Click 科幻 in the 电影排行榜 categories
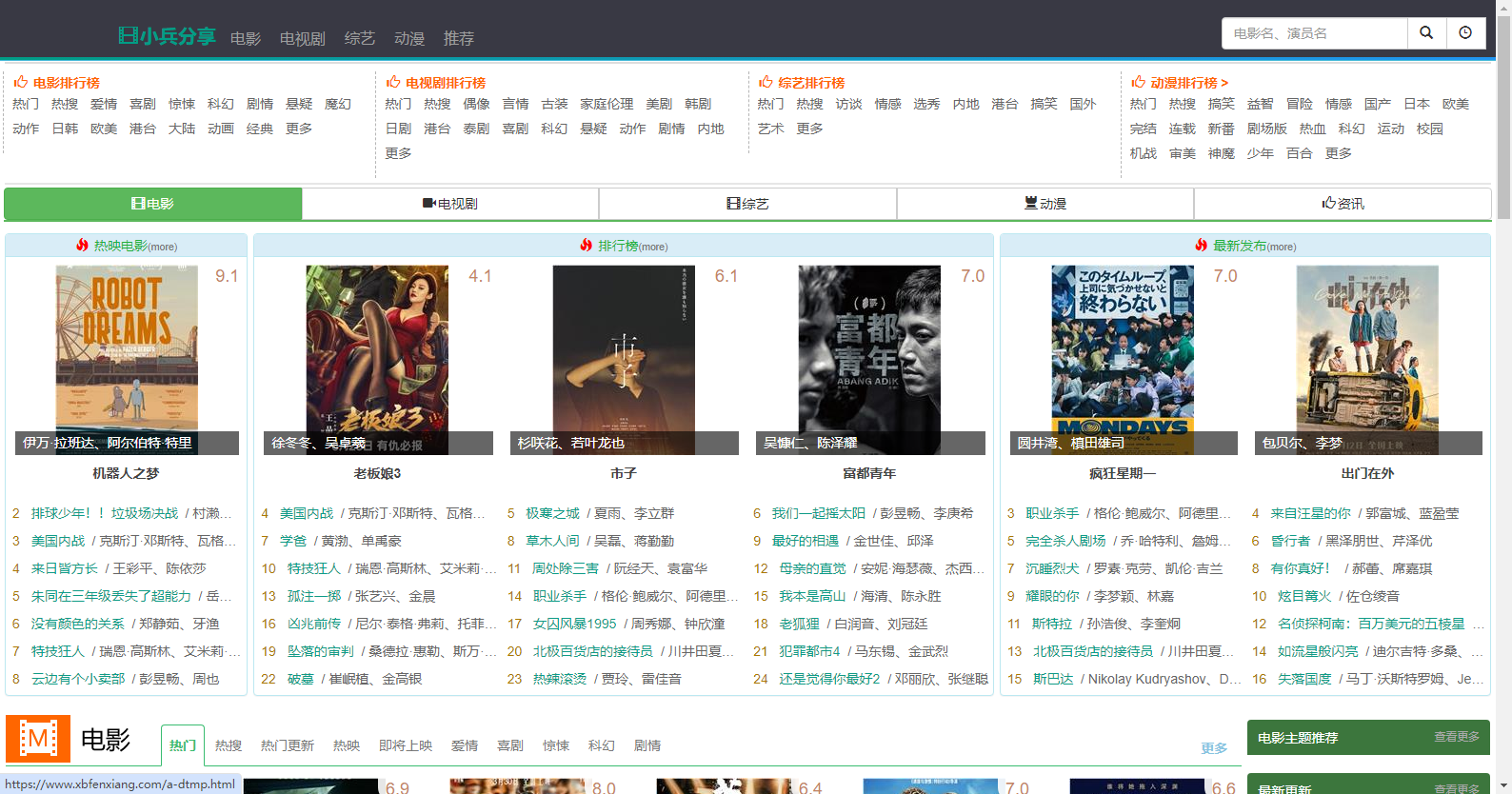 pos(221,104)
